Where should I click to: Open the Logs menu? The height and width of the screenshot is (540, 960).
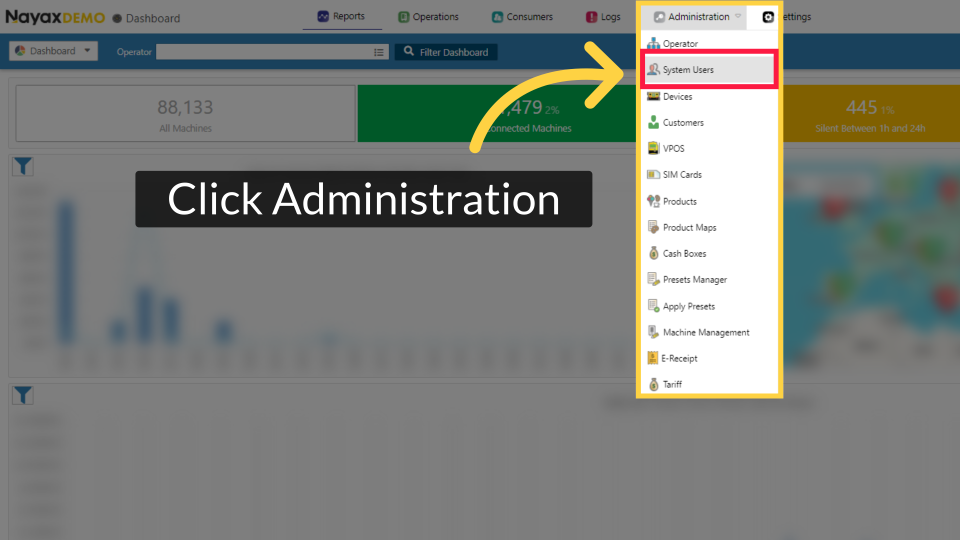click(x=603, y=17)
